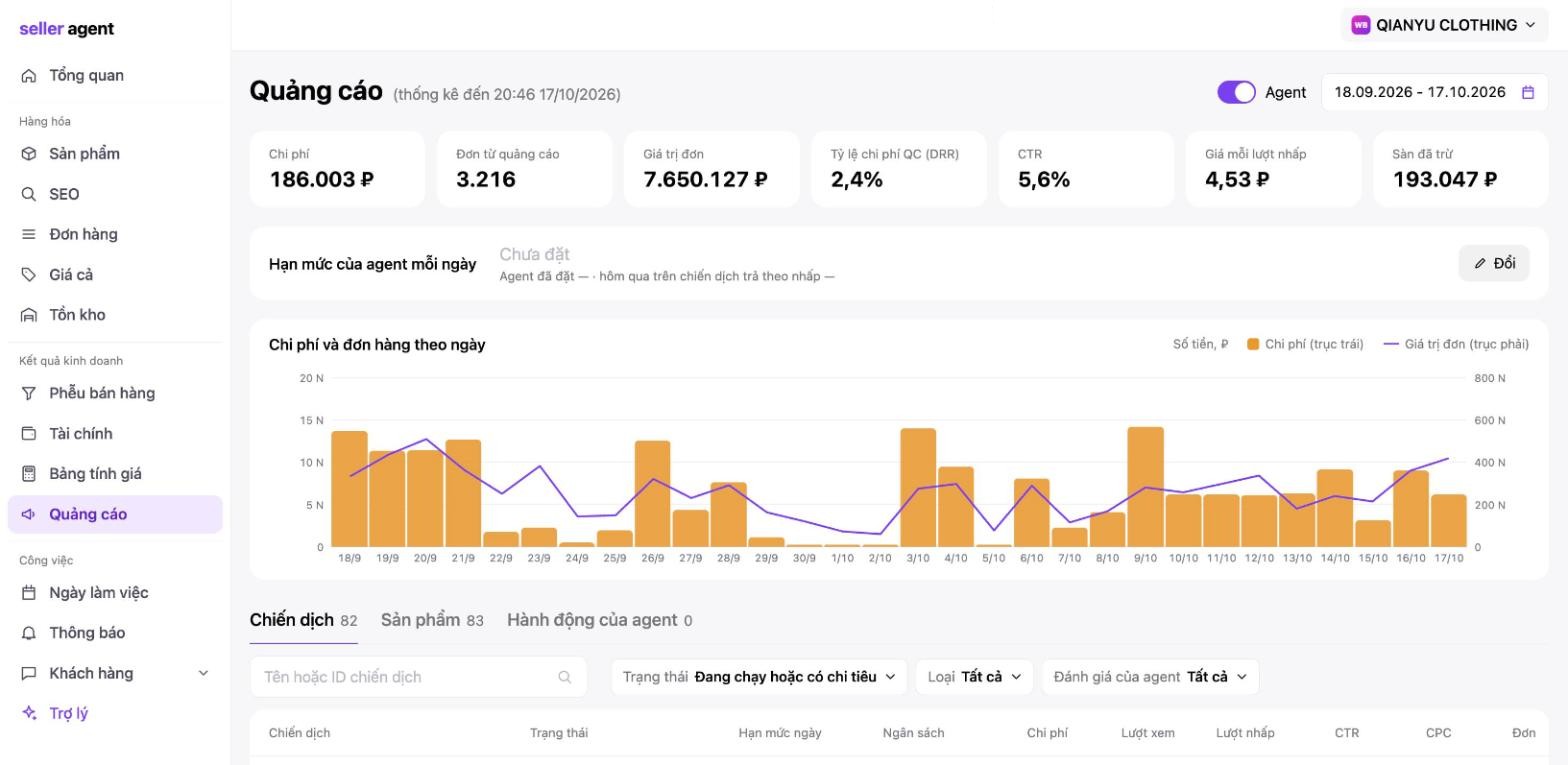Open the Trạng thái filter dropdown
1568x765 pixels.
point(759,677)
